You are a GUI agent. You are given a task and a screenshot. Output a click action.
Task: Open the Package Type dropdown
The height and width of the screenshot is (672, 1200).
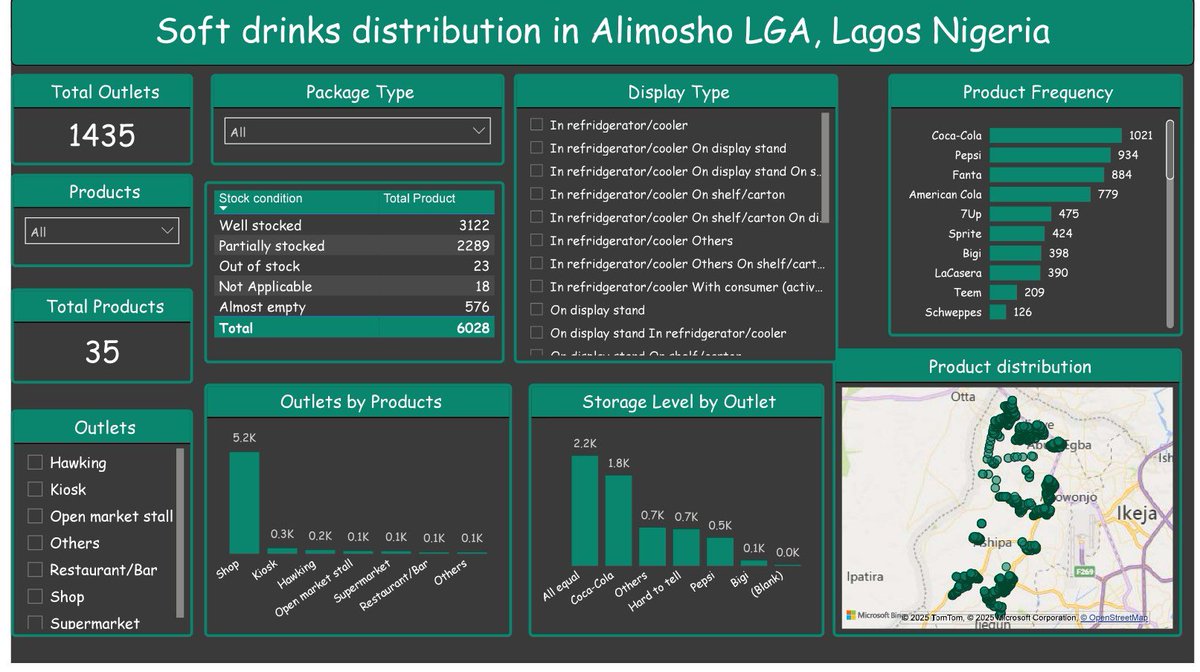coord(357,131)
